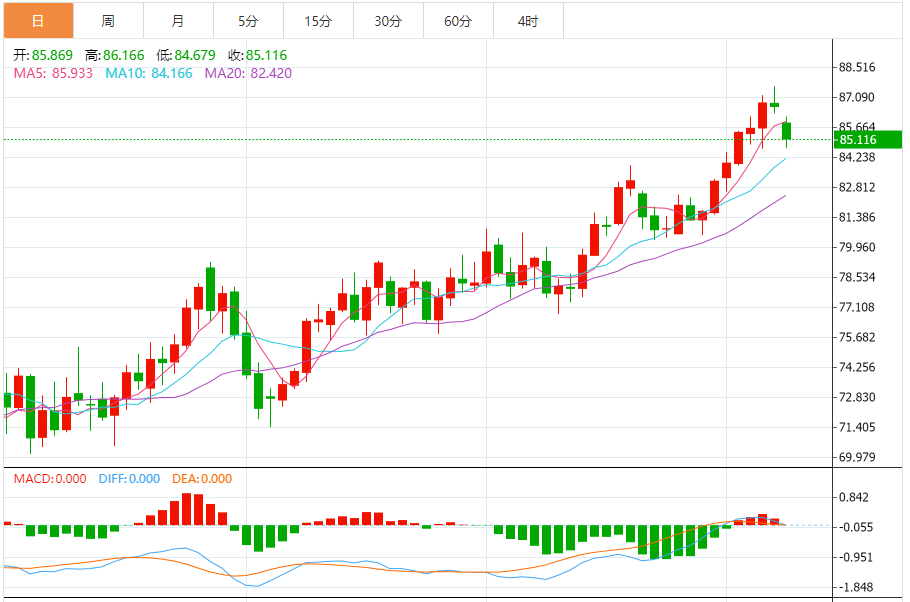The width and height of the screenshot is (910, 602).
Task: Open the 60分 interval tab
Action: (x=458, y=21)
